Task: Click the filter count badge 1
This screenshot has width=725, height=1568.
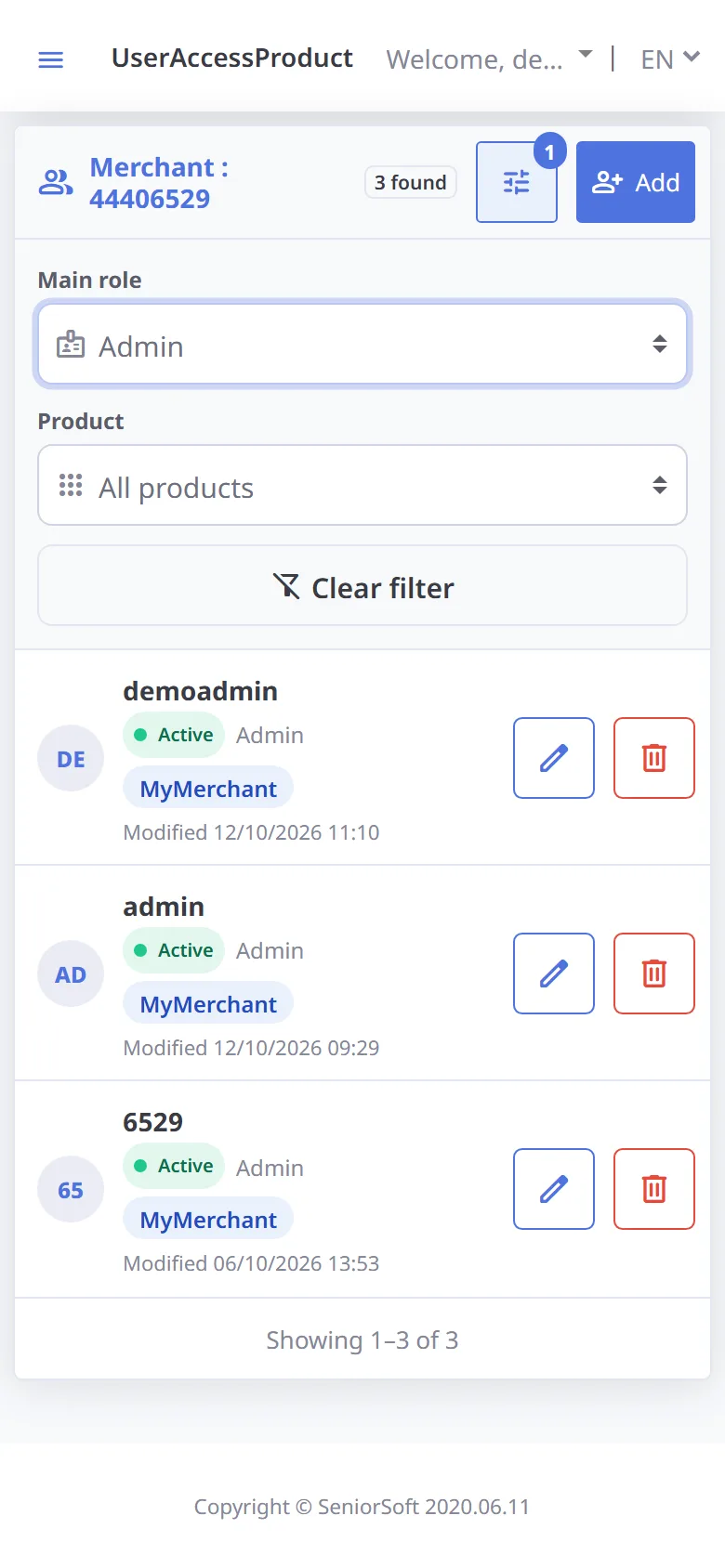Action: (549, 151)
